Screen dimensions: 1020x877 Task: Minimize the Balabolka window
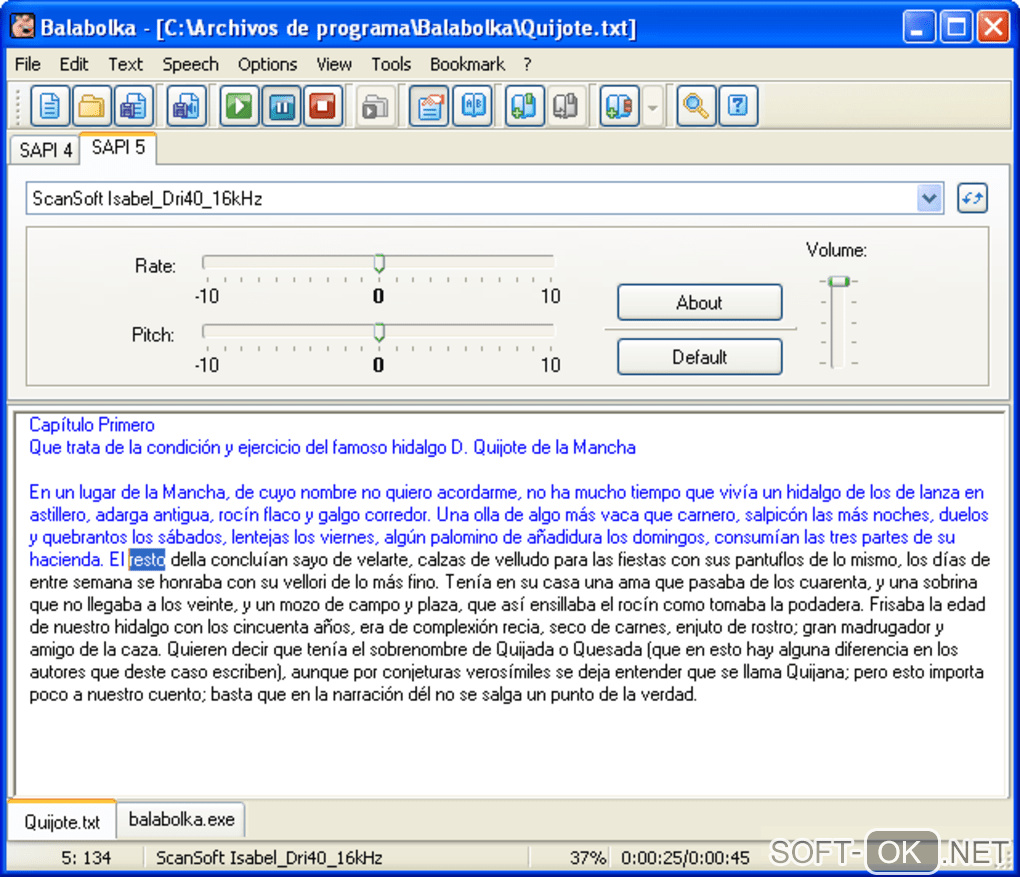point(918,27)
